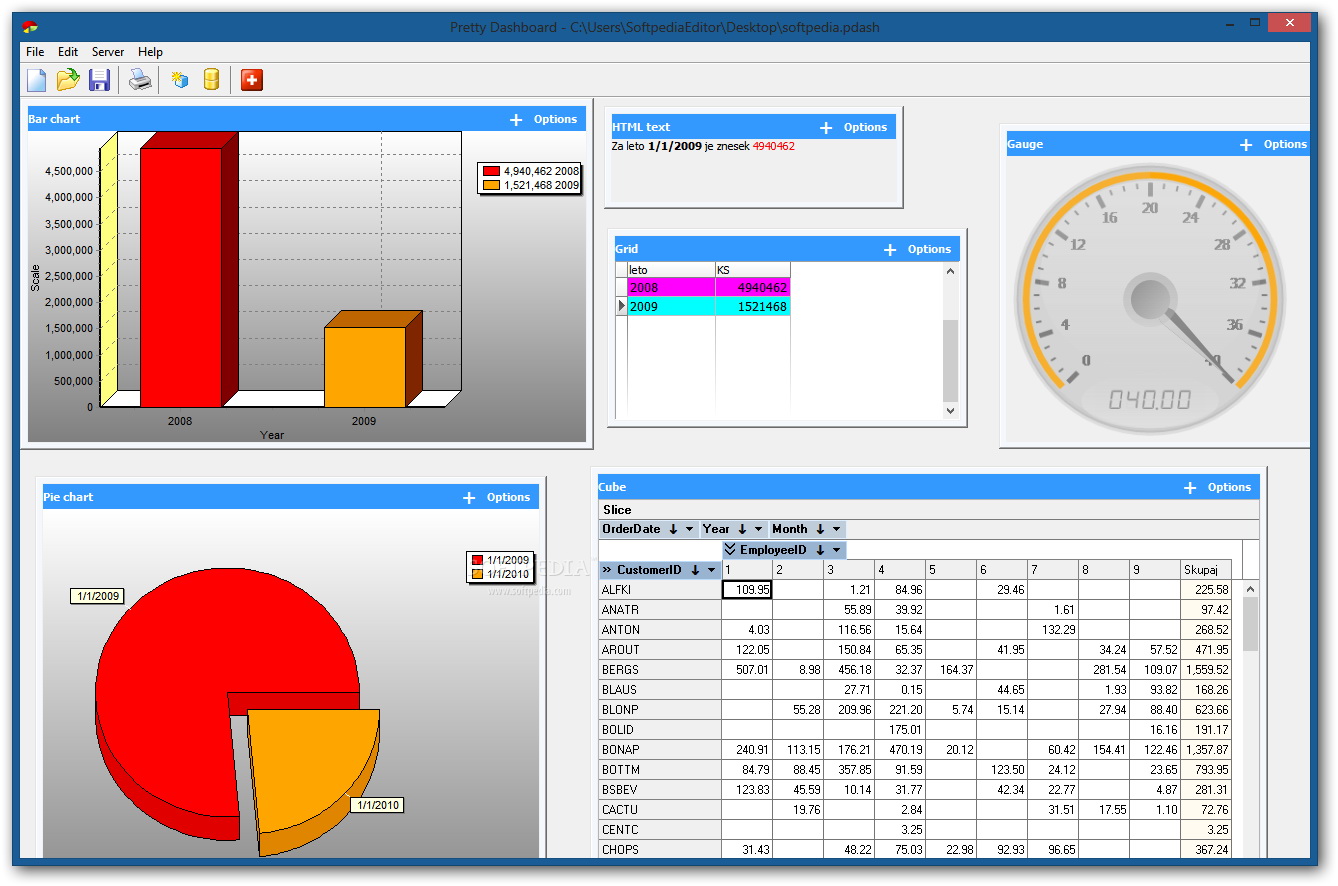
Task: Expand the CustomerID double-chevron
Action: [x=606, y=570]
